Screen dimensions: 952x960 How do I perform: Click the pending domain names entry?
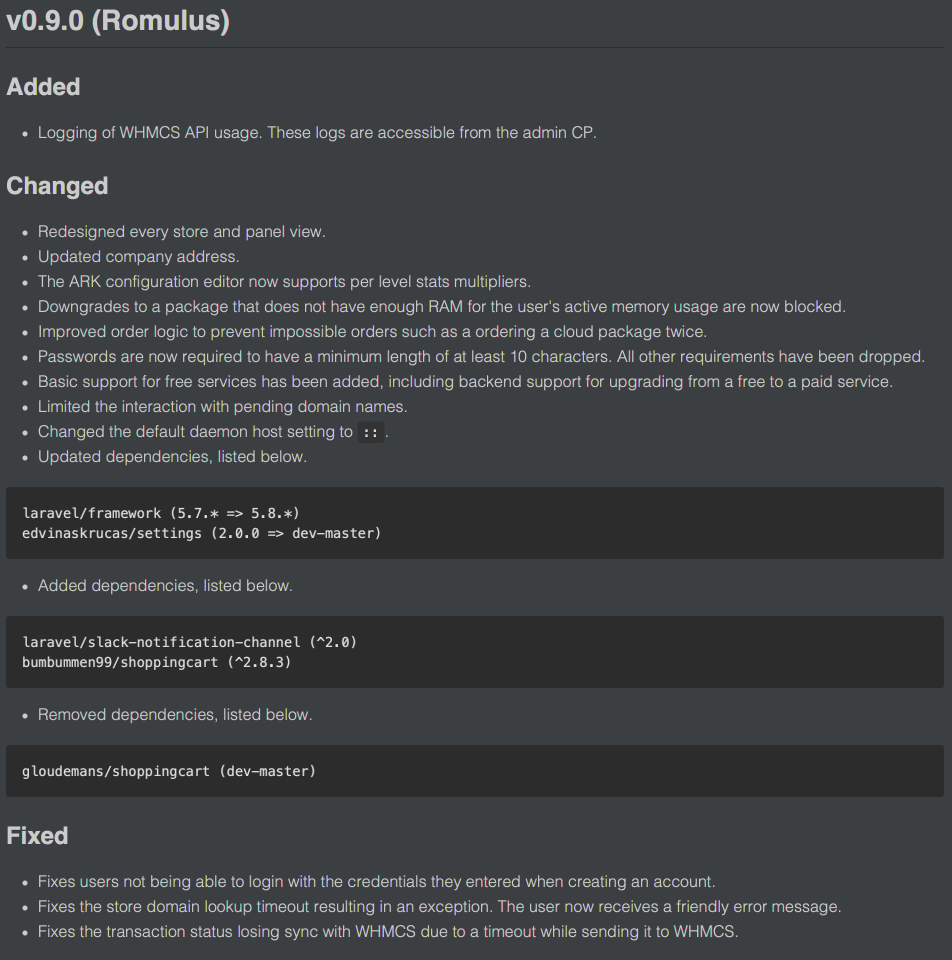(222, 407)
